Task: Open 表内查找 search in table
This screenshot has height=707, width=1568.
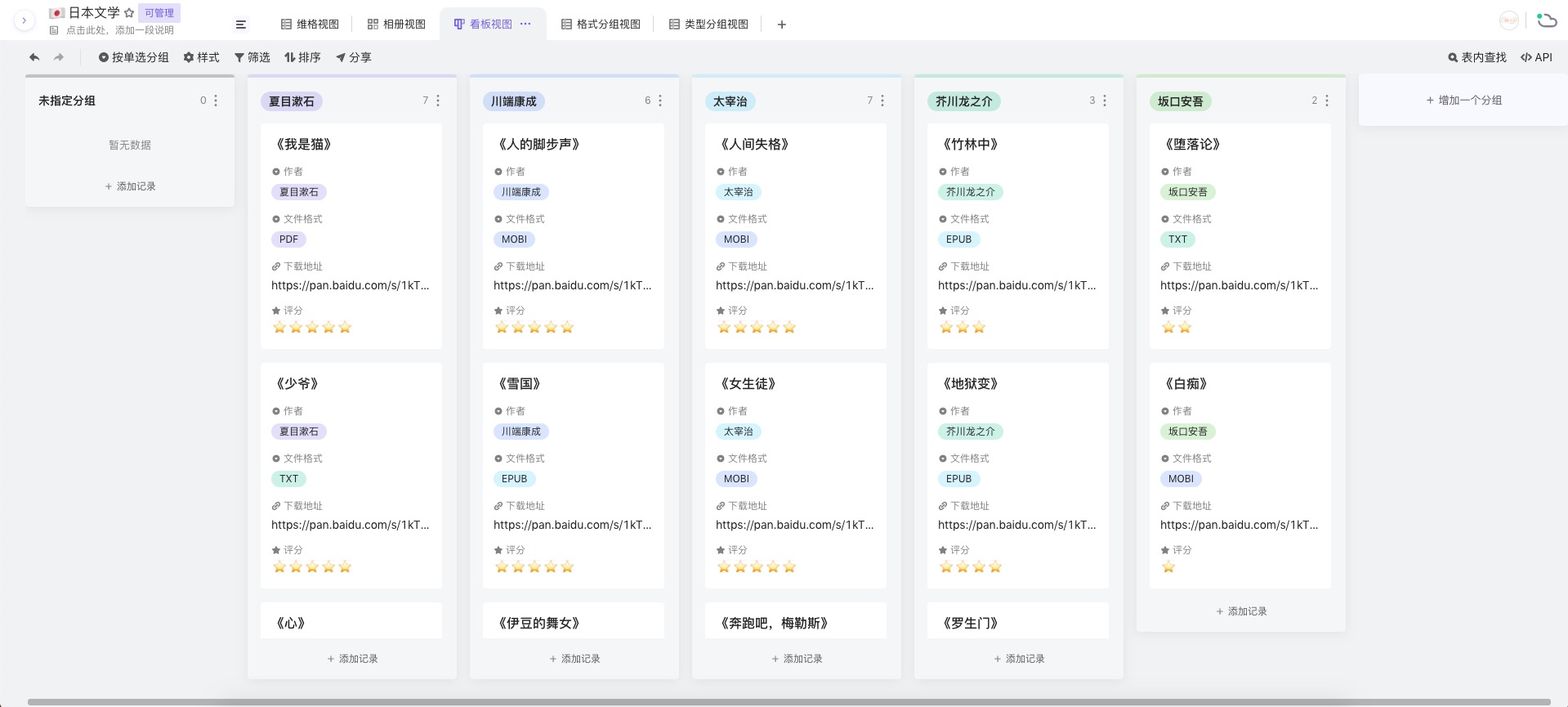Action: [x=1477, y=57]
